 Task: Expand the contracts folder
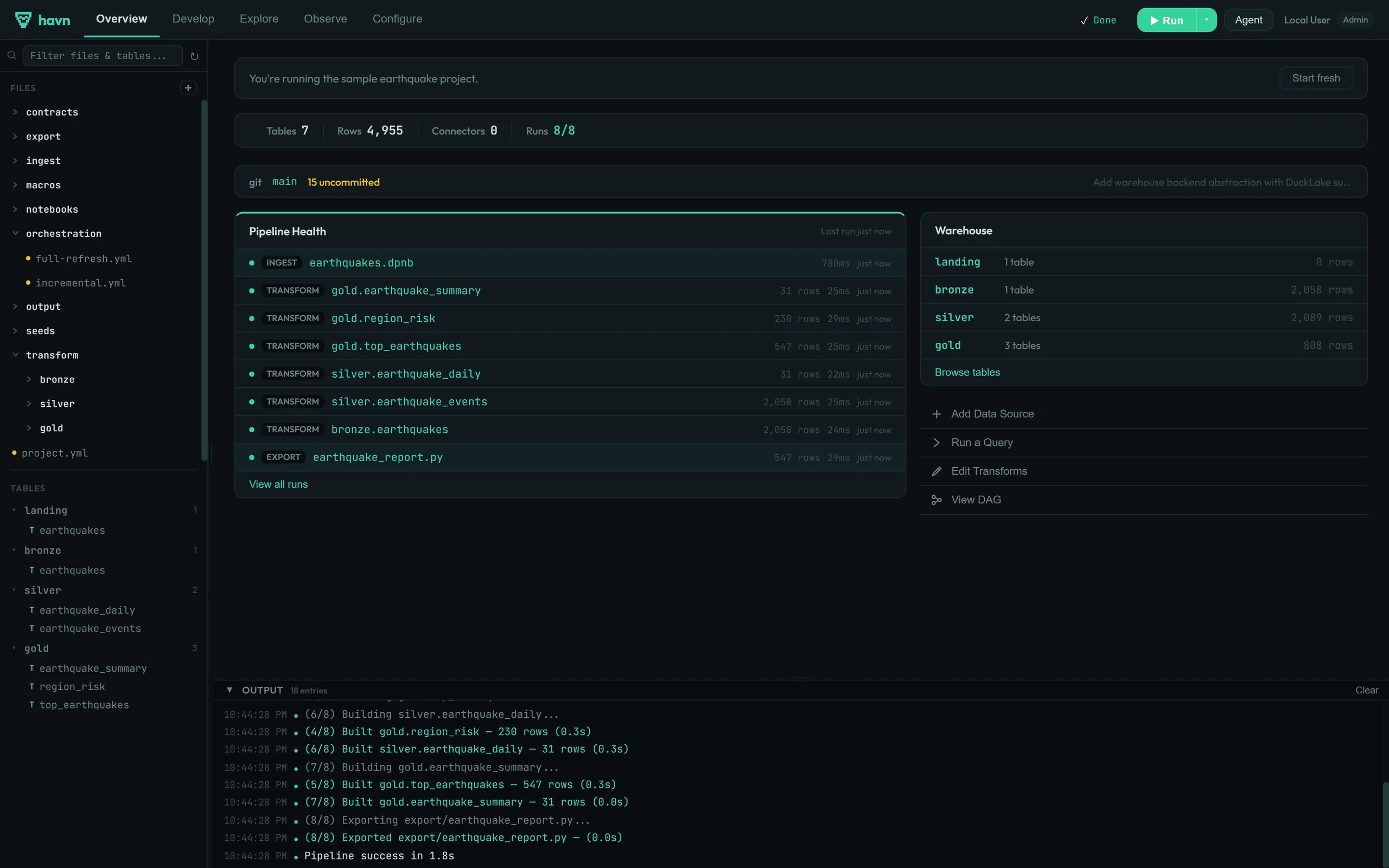(15, 112)
